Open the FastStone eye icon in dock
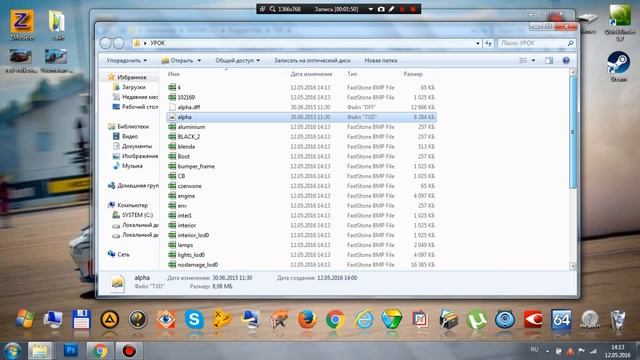 point(166,319)
